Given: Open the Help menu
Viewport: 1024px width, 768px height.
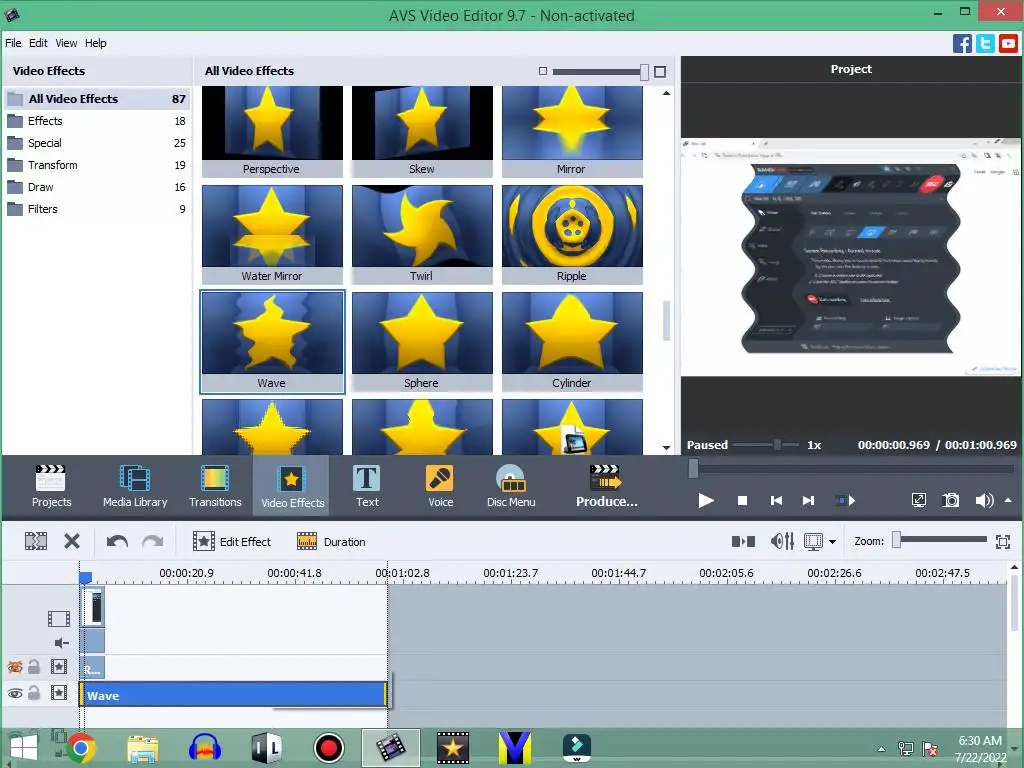Looking at the screenshot, I should (95, 43).
